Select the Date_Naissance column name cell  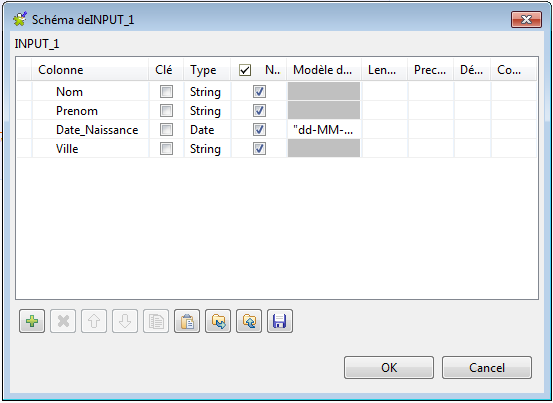[90, 130]
